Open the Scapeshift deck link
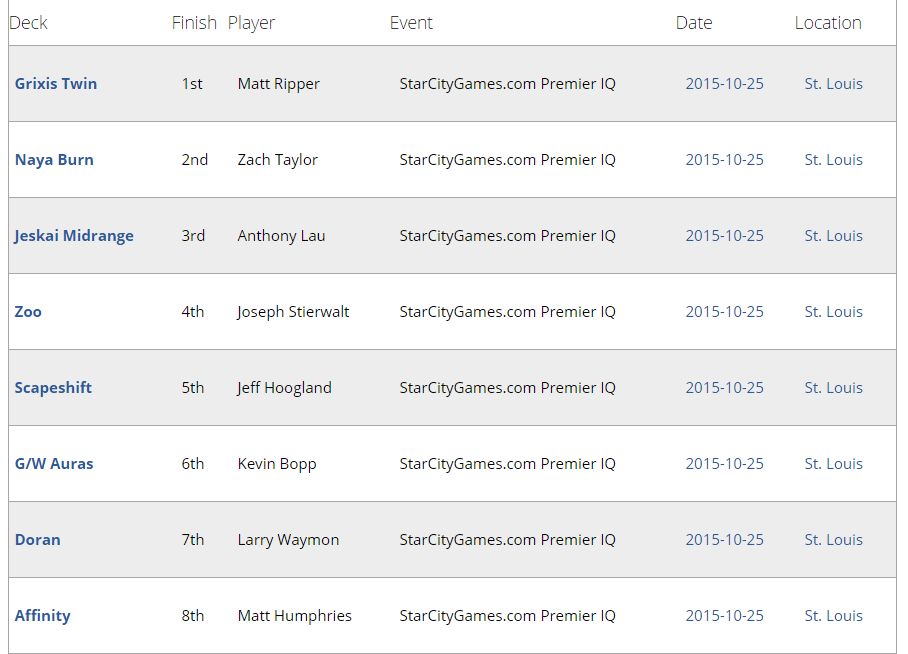The width and height of the screenshot is (908, 654). pyautogui.click(x=53, y=388)
